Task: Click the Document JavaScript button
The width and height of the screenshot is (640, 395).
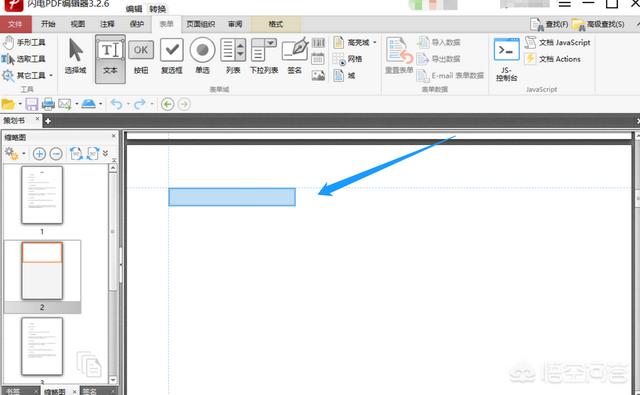Action: point(558,42)
